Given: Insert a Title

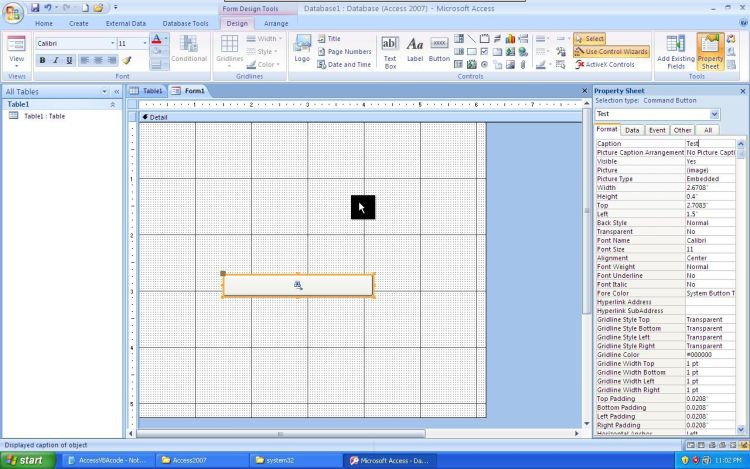Looking at the screenshot, I should [329, 39].
